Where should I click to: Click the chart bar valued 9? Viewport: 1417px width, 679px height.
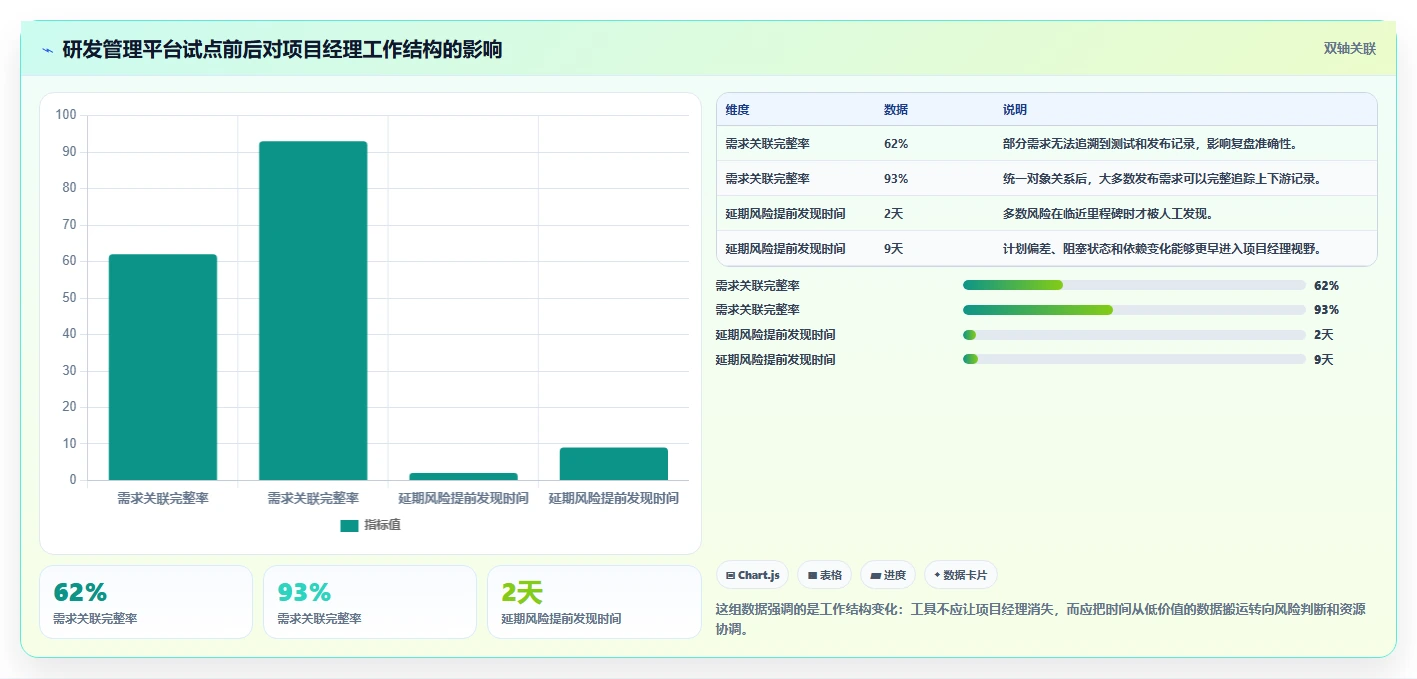point(614,464)
